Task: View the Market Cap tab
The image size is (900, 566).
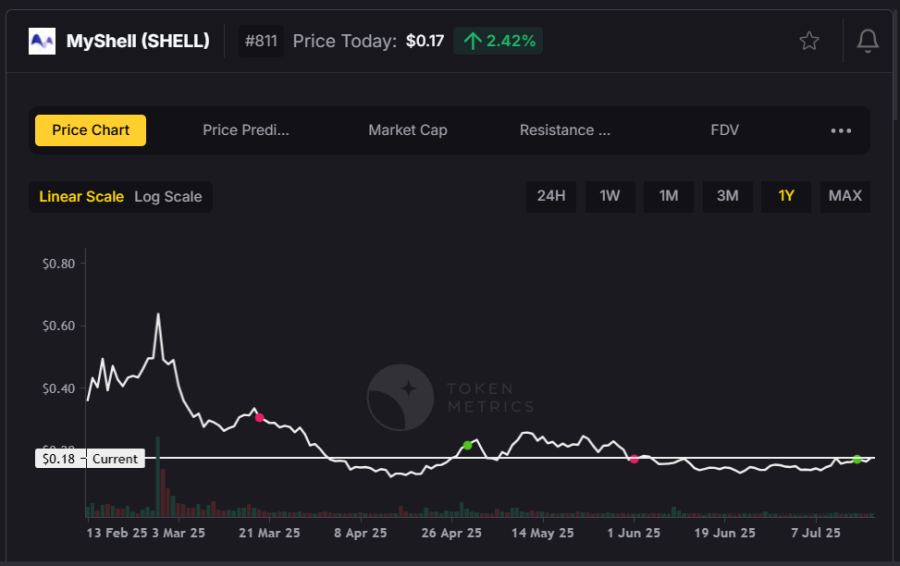Action: (408, 130)
